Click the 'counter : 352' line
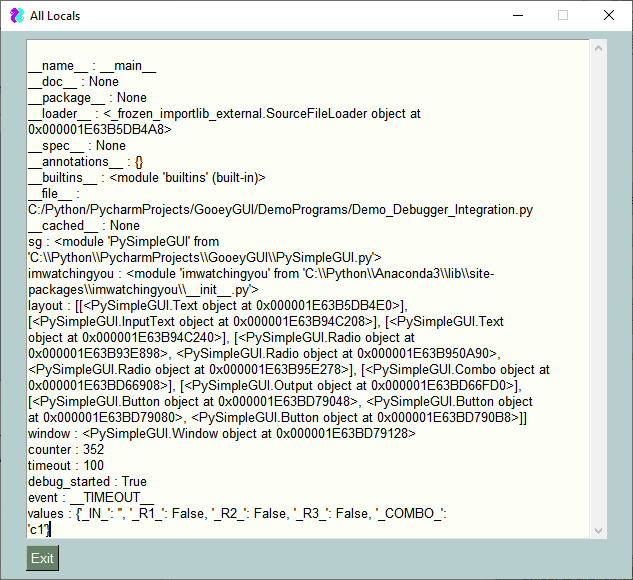Image resolution: width=633 pixels, height=580 pixels. [66, 450]
